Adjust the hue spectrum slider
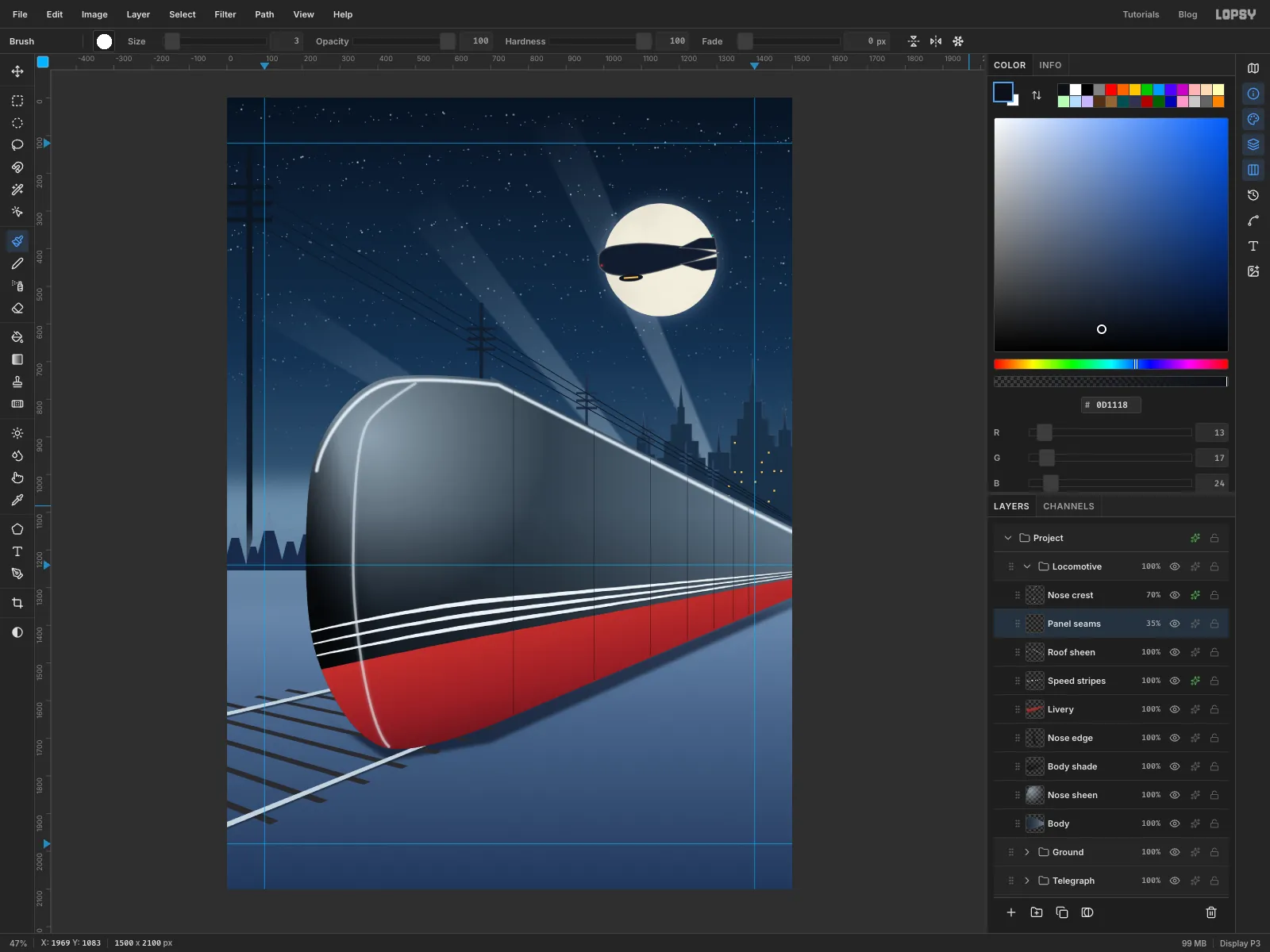The image size is (1270, 952). click(x=1111, y=364)
